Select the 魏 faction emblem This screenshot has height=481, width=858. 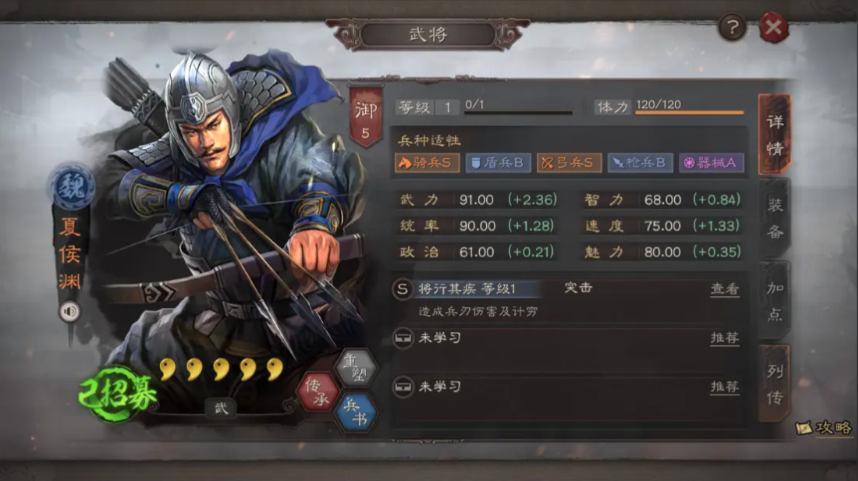(x=71, y=187)
